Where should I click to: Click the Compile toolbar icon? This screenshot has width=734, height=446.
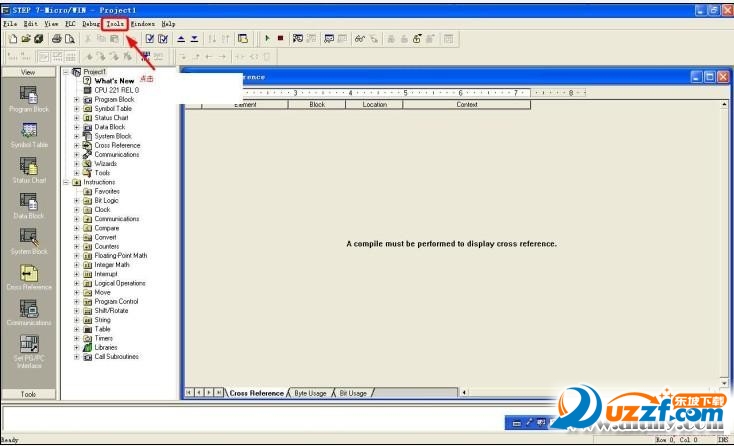click(150, 39)
